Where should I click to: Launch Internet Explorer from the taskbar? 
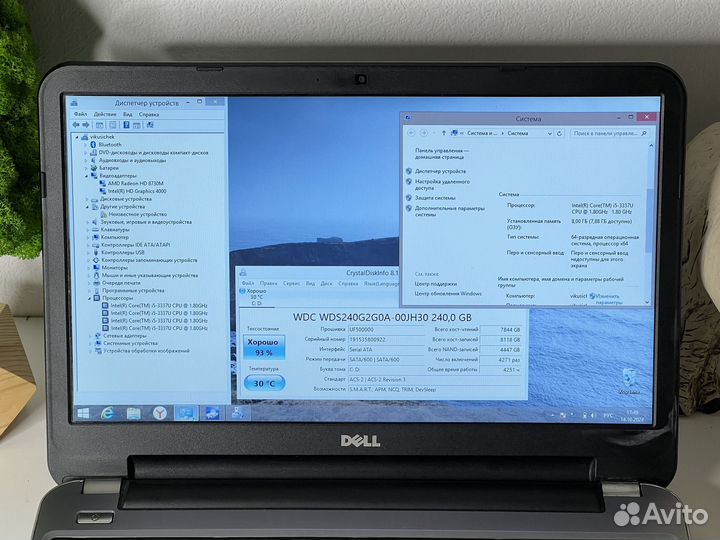107,413
